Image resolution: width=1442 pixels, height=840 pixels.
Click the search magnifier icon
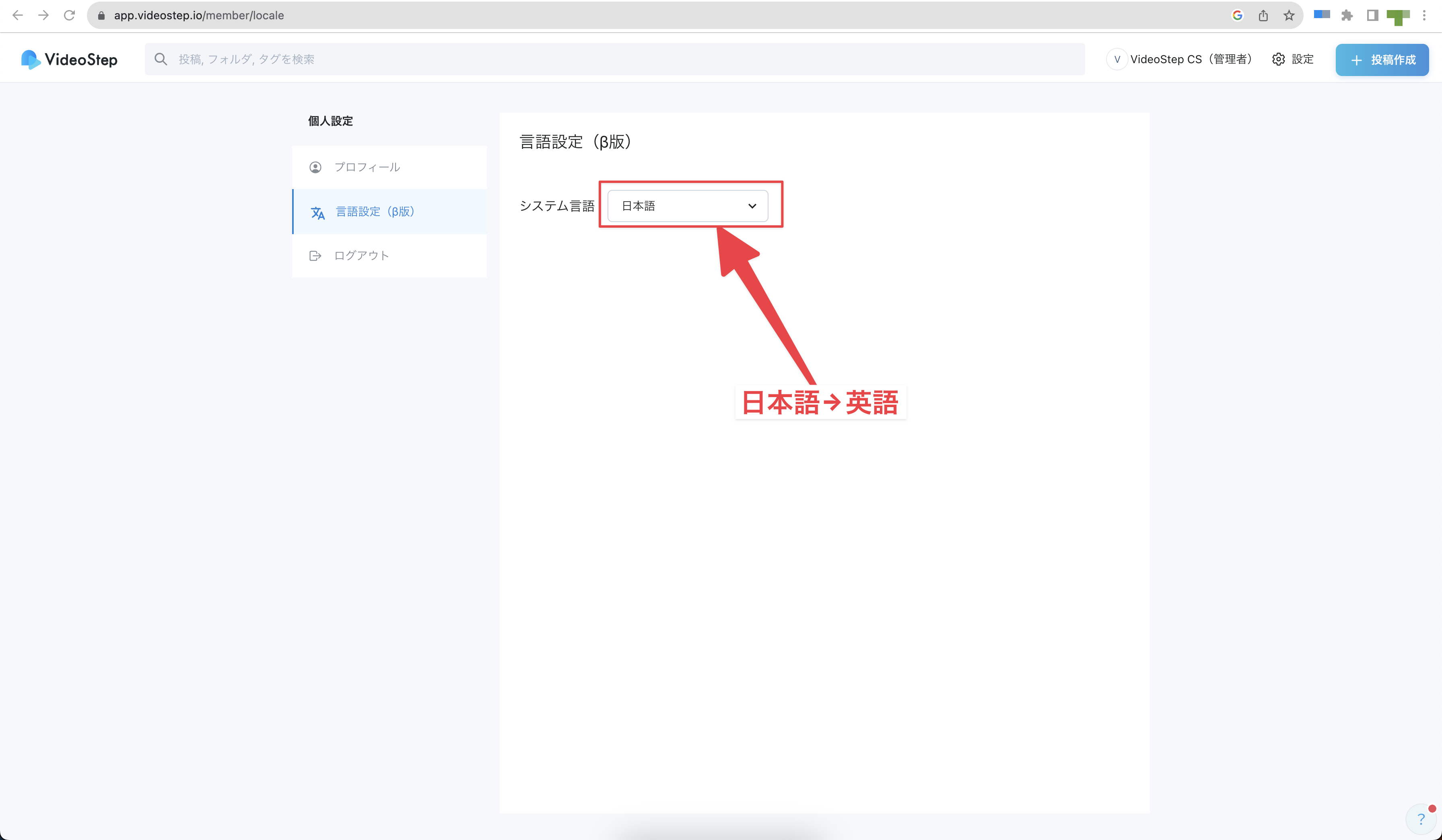point(161,59)
